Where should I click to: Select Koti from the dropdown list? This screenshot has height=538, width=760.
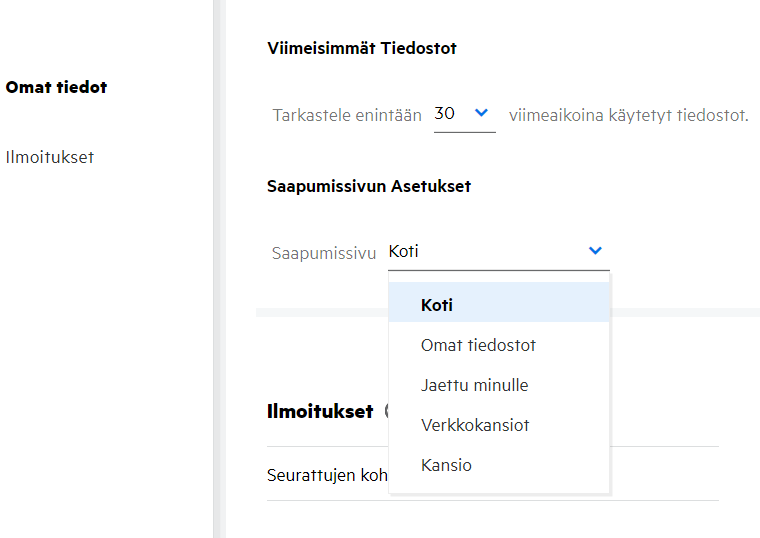point(437,305)
